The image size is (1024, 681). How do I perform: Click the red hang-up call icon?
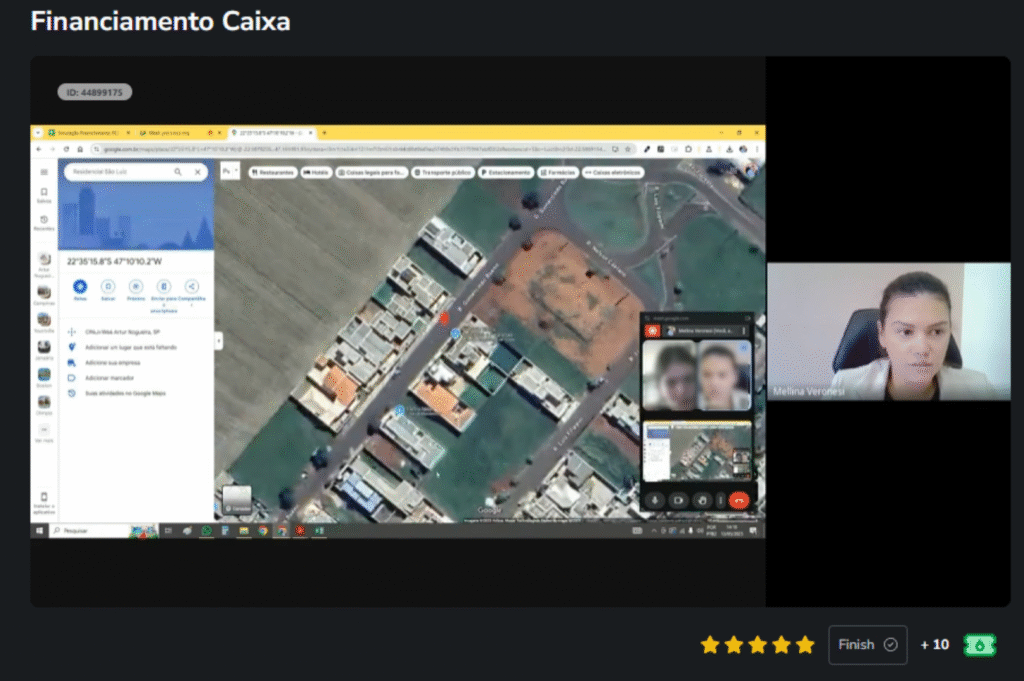(x=739, y=500)
